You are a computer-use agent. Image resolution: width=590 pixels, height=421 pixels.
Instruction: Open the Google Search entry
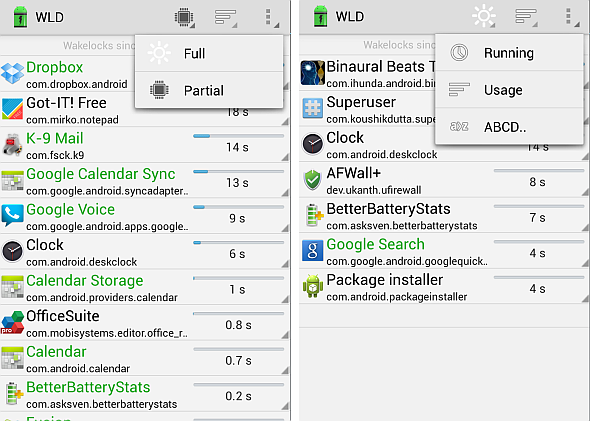click(445, 251)
